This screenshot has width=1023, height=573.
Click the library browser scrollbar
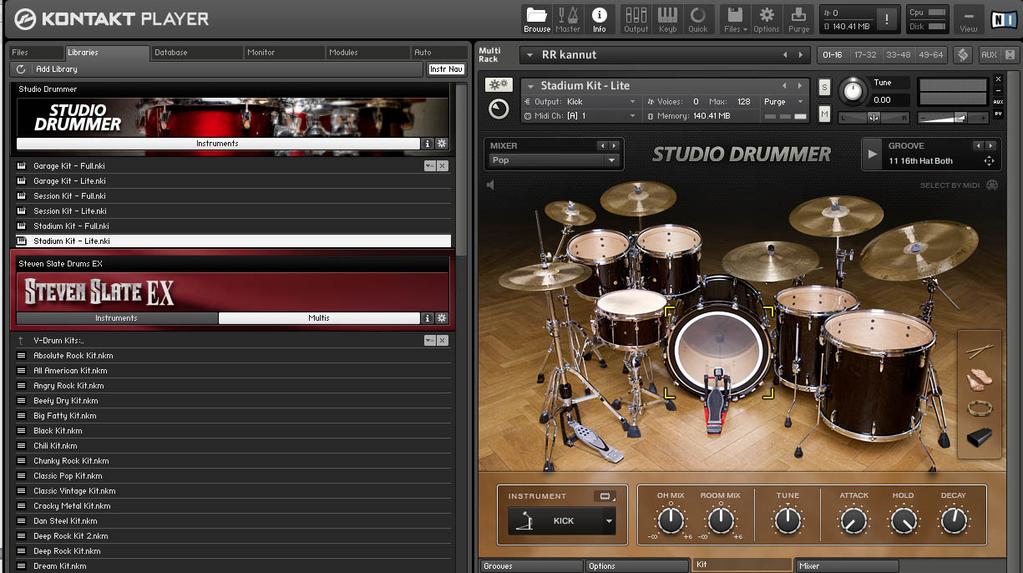click(x=461, y=170)
